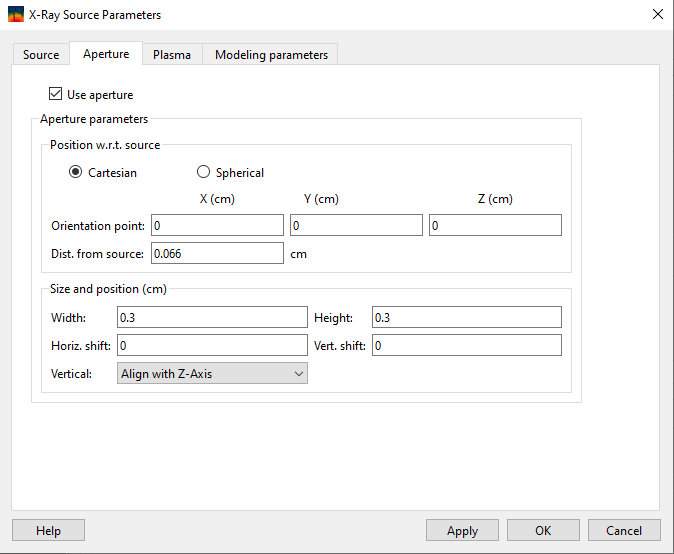Viewport: 674px width, 554px height.
Task: Switch to the Source tab
Action: tap(41, 55)
